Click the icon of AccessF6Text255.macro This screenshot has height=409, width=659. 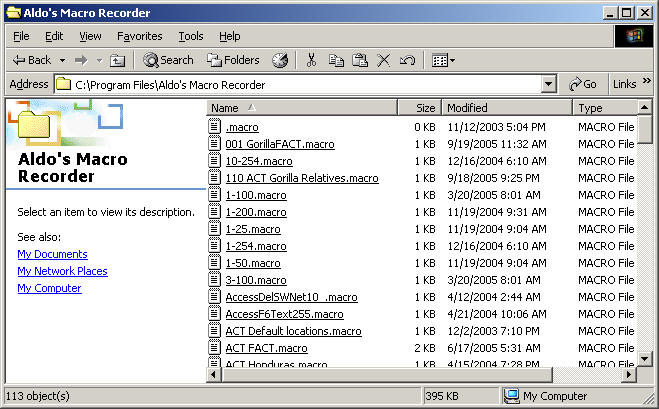214,314
